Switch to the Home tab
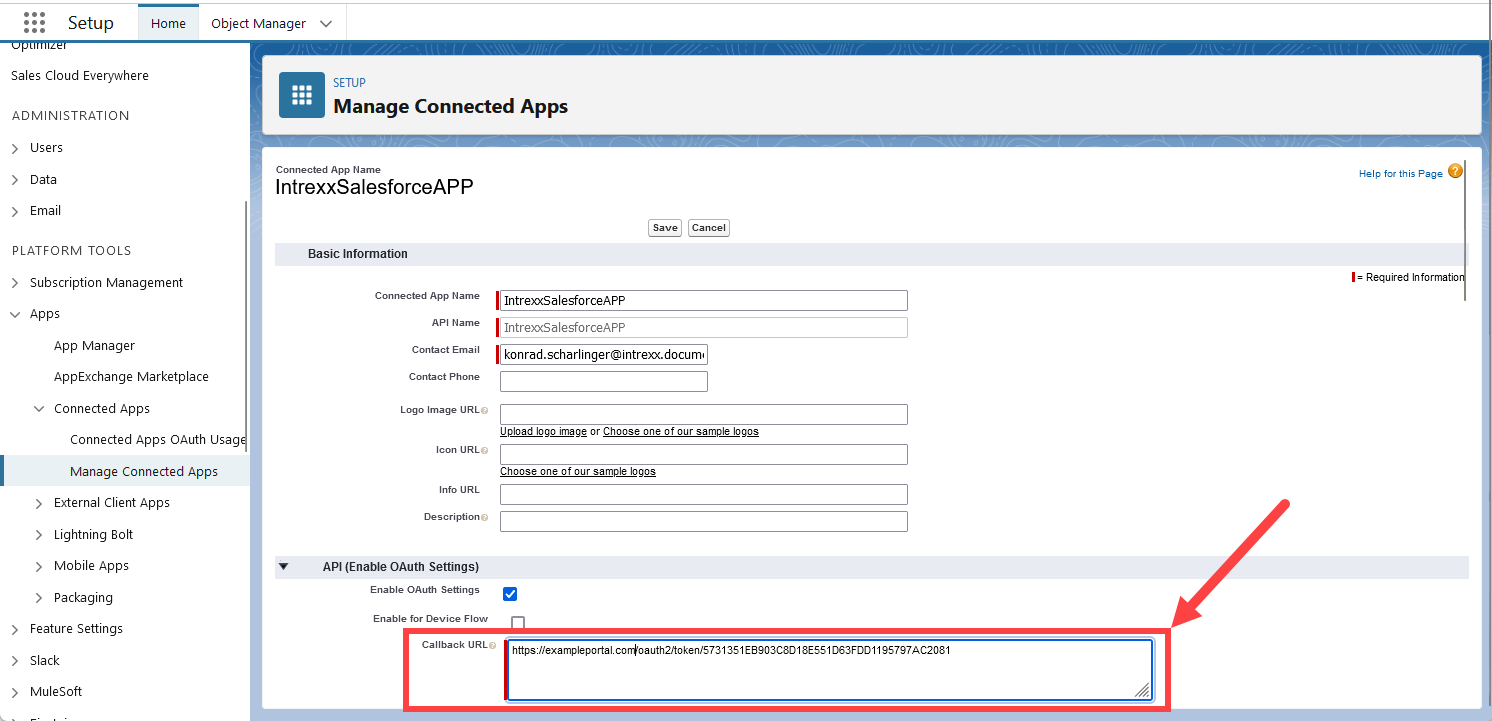 168,23
